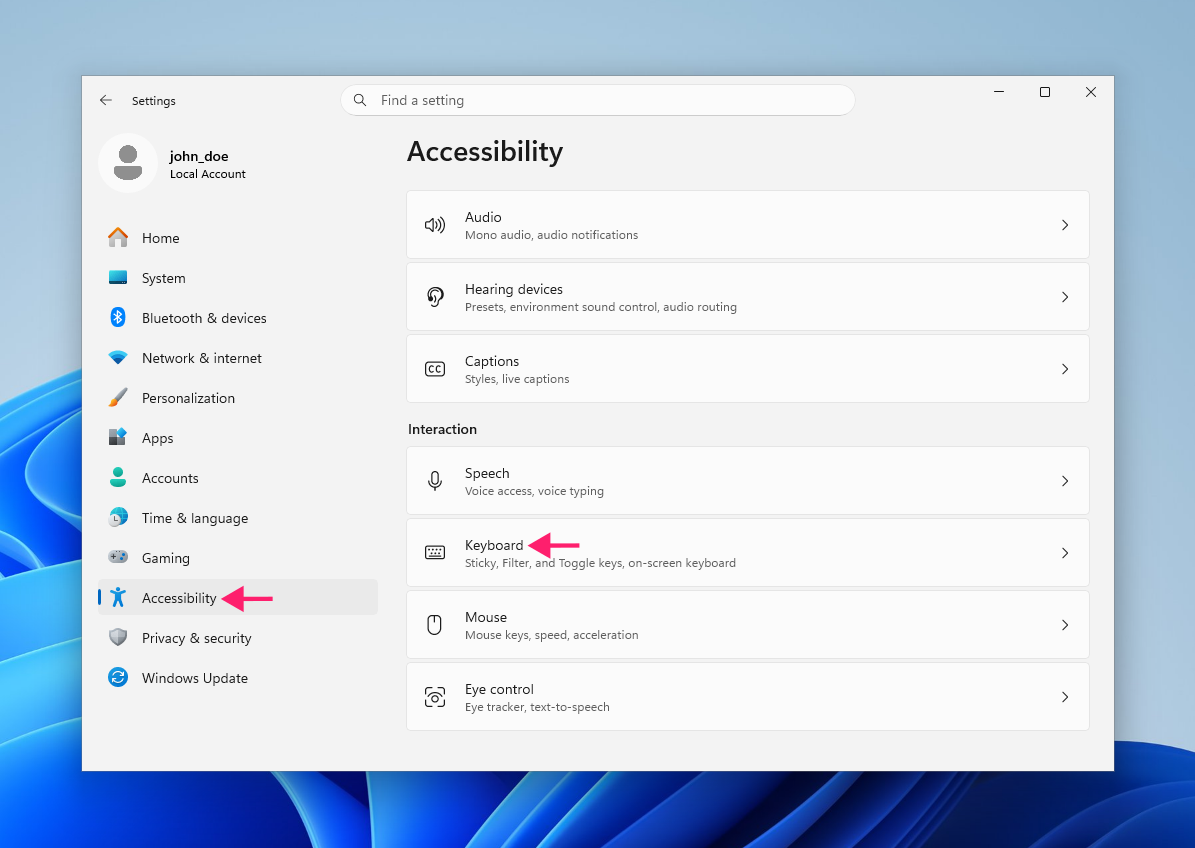
Task: Click the Accessibility figure icon
Action: tap(118, 597)
